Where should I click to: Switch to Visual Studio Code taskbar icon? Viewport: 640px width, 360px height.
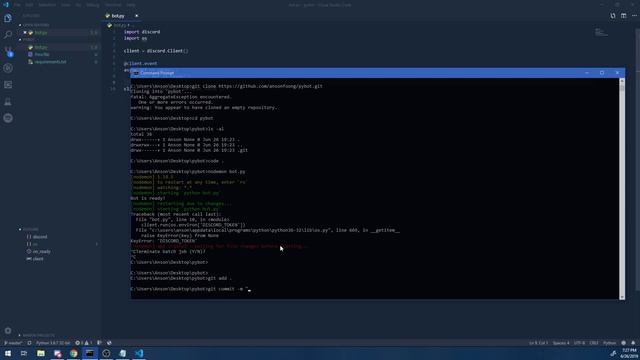click(139, 353)
